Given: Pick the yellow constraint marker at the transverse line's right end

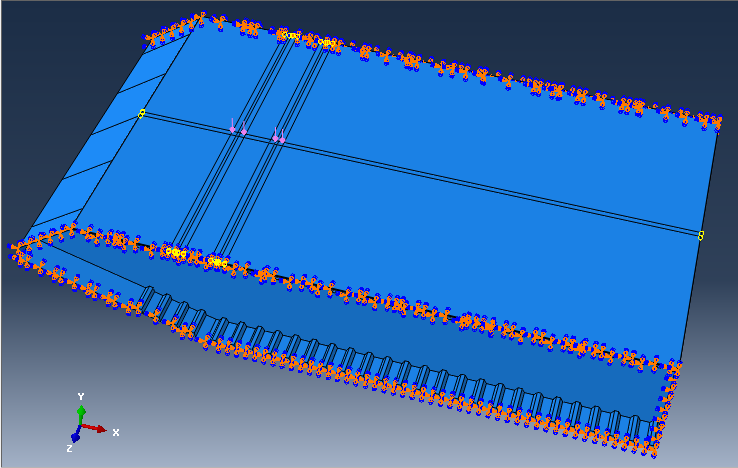Looking at the screenshot, I should point(701,235).
